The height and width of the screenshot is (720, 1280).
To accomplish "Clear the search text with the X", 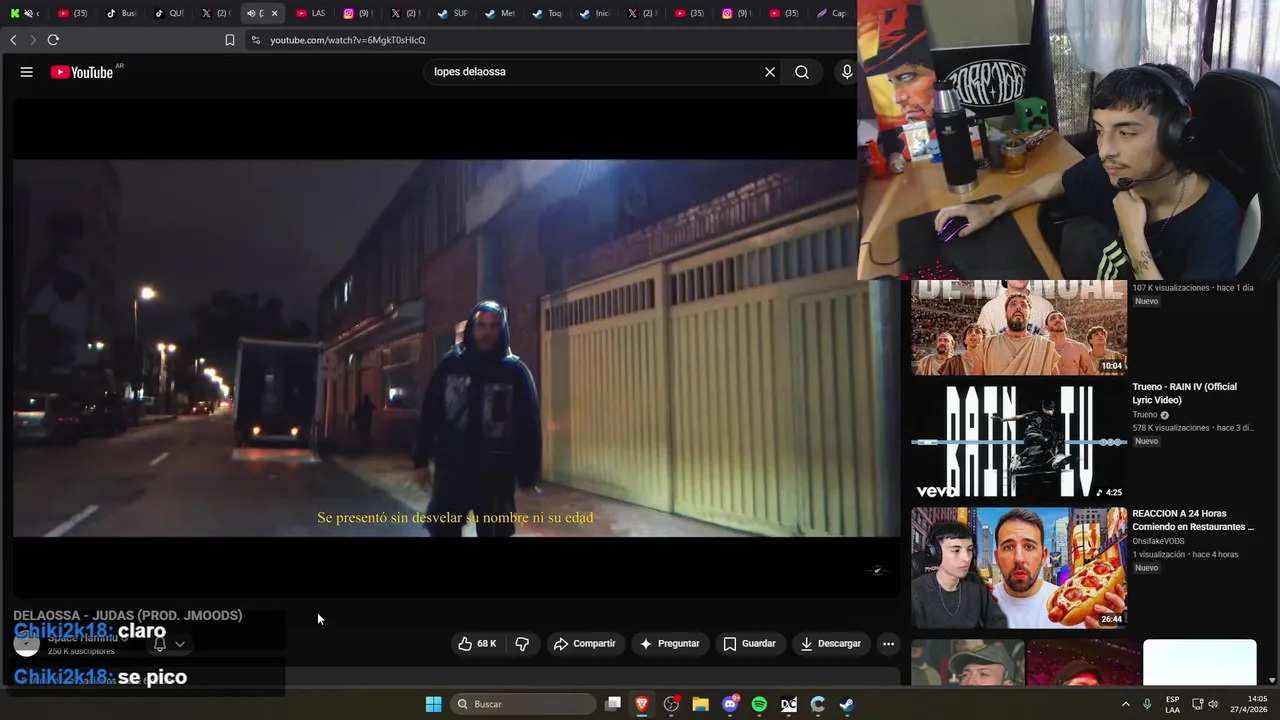I will click(770, 72).
